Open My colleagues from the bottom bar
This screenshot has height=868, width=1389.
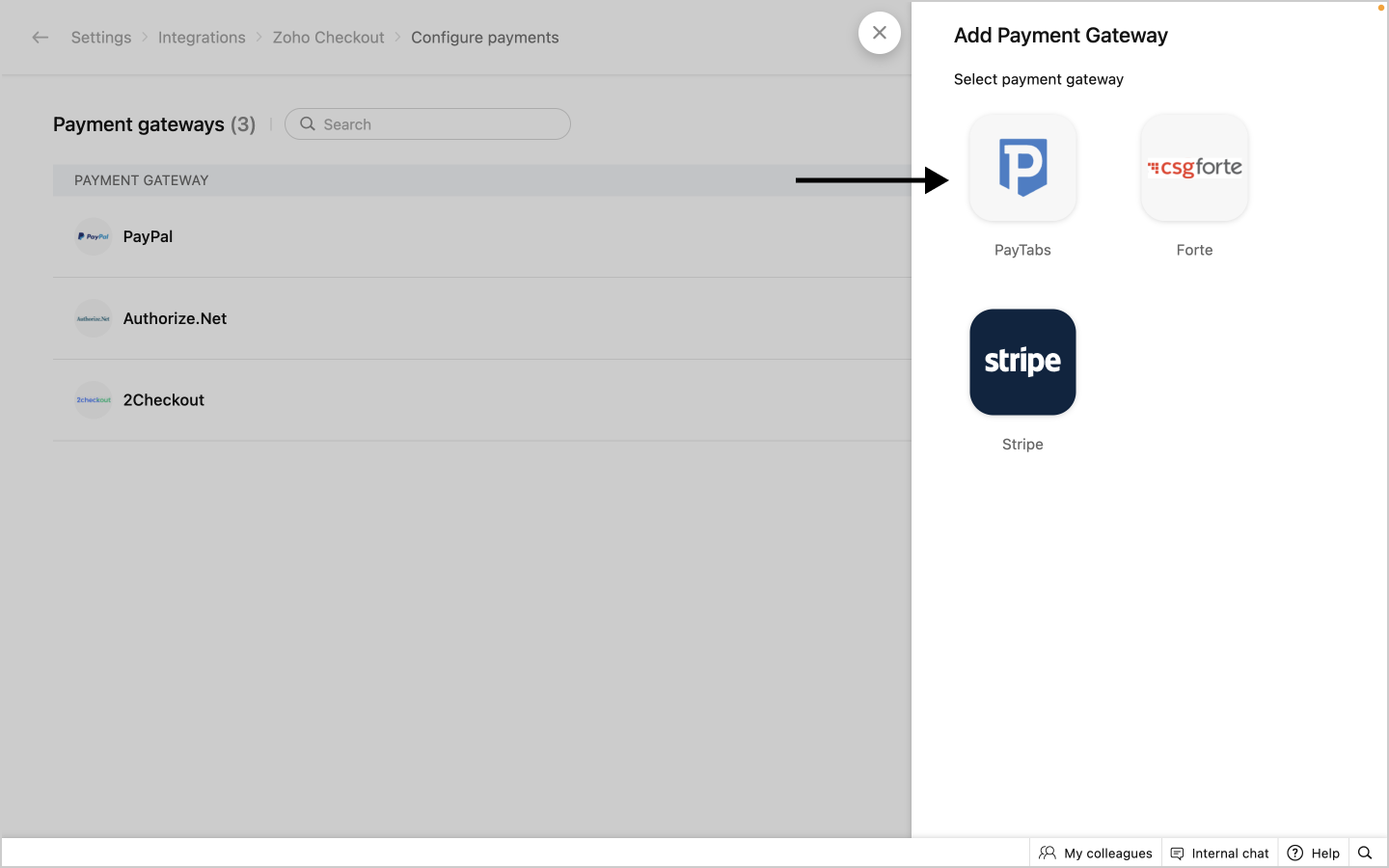click(x=1096, y=853)
